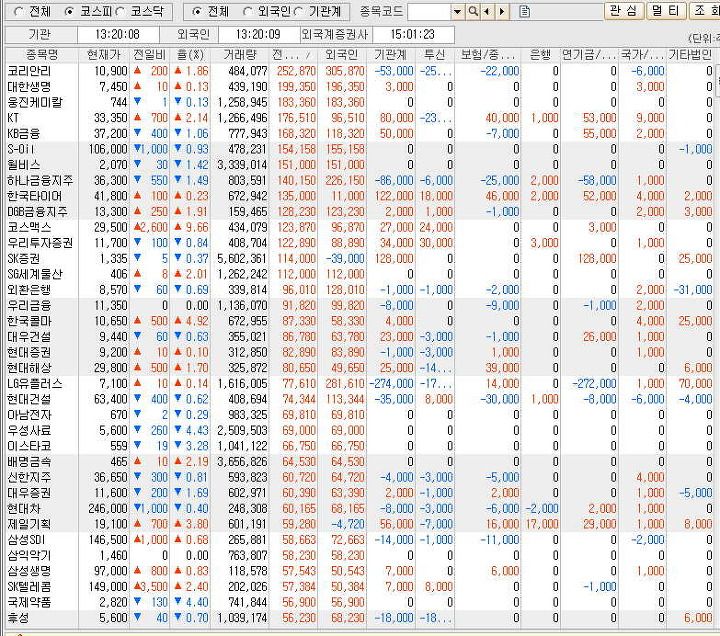Select the DGB금융지주 stock row name
This screenshot has width=720, height=636.
tap(38, 212)
